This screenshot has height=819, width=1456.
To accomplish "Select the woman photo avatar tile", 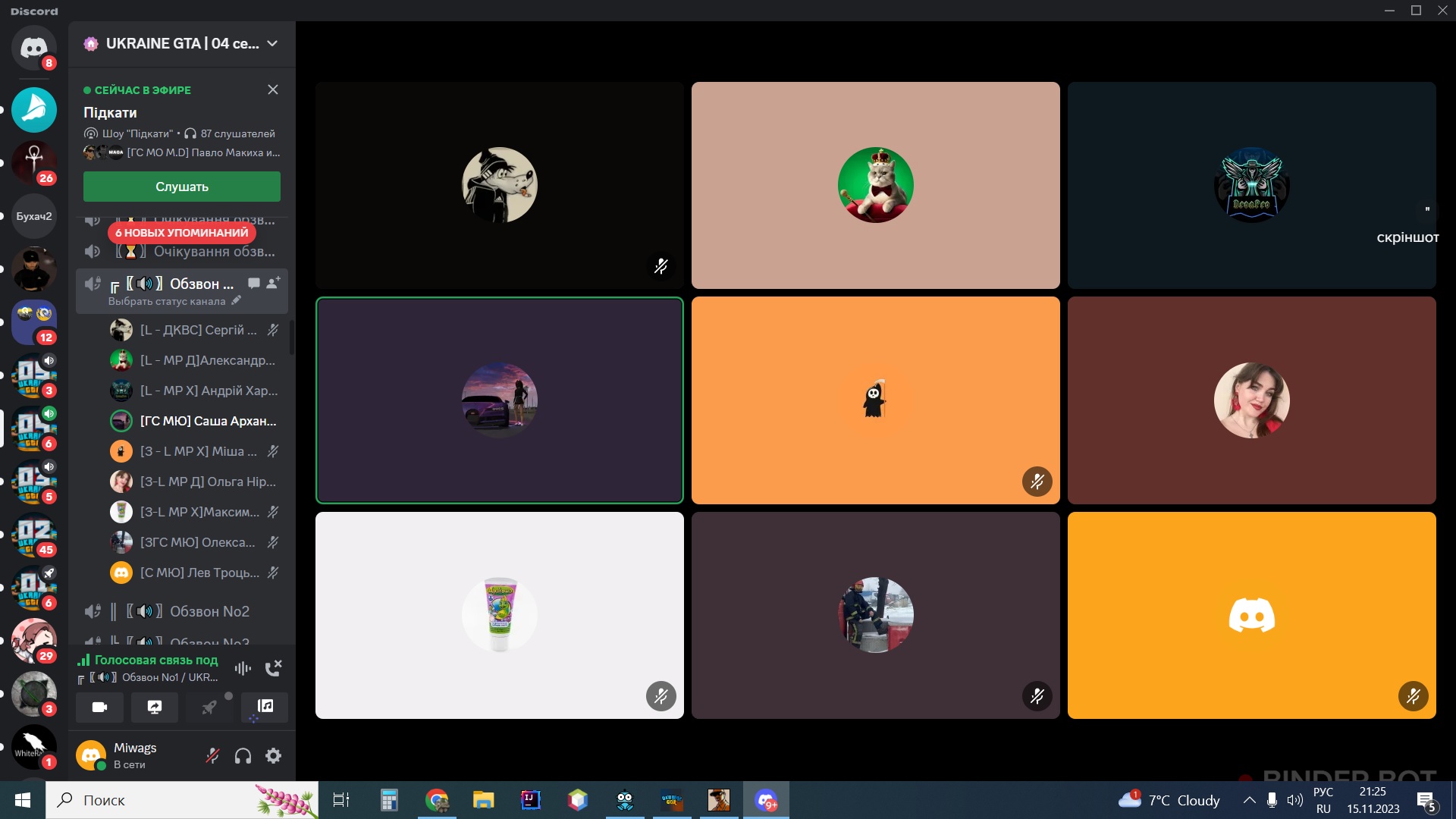I will pos(1252,400).
